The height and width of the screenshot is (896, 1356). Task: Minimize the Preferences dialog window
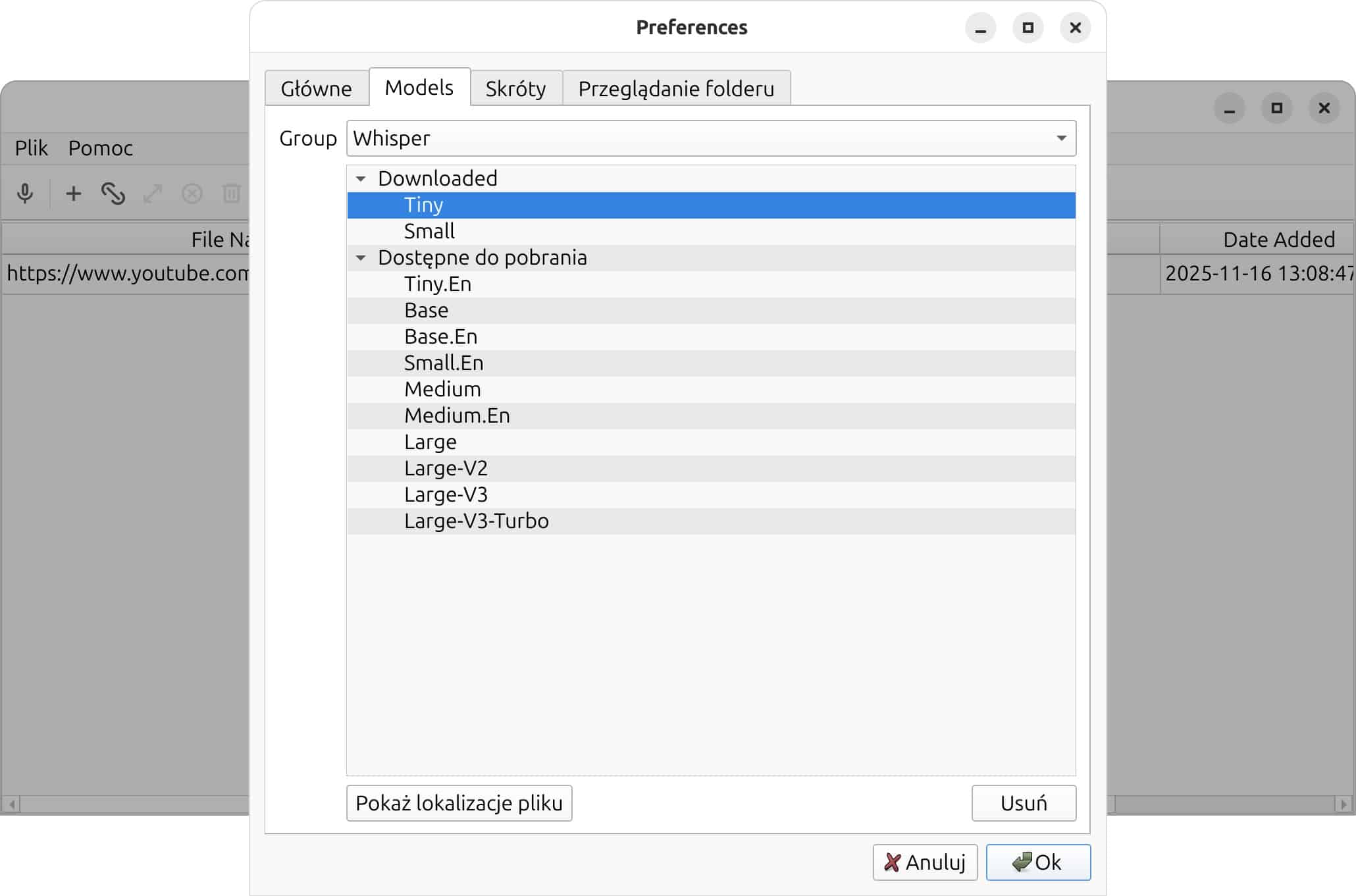(980, 28)
